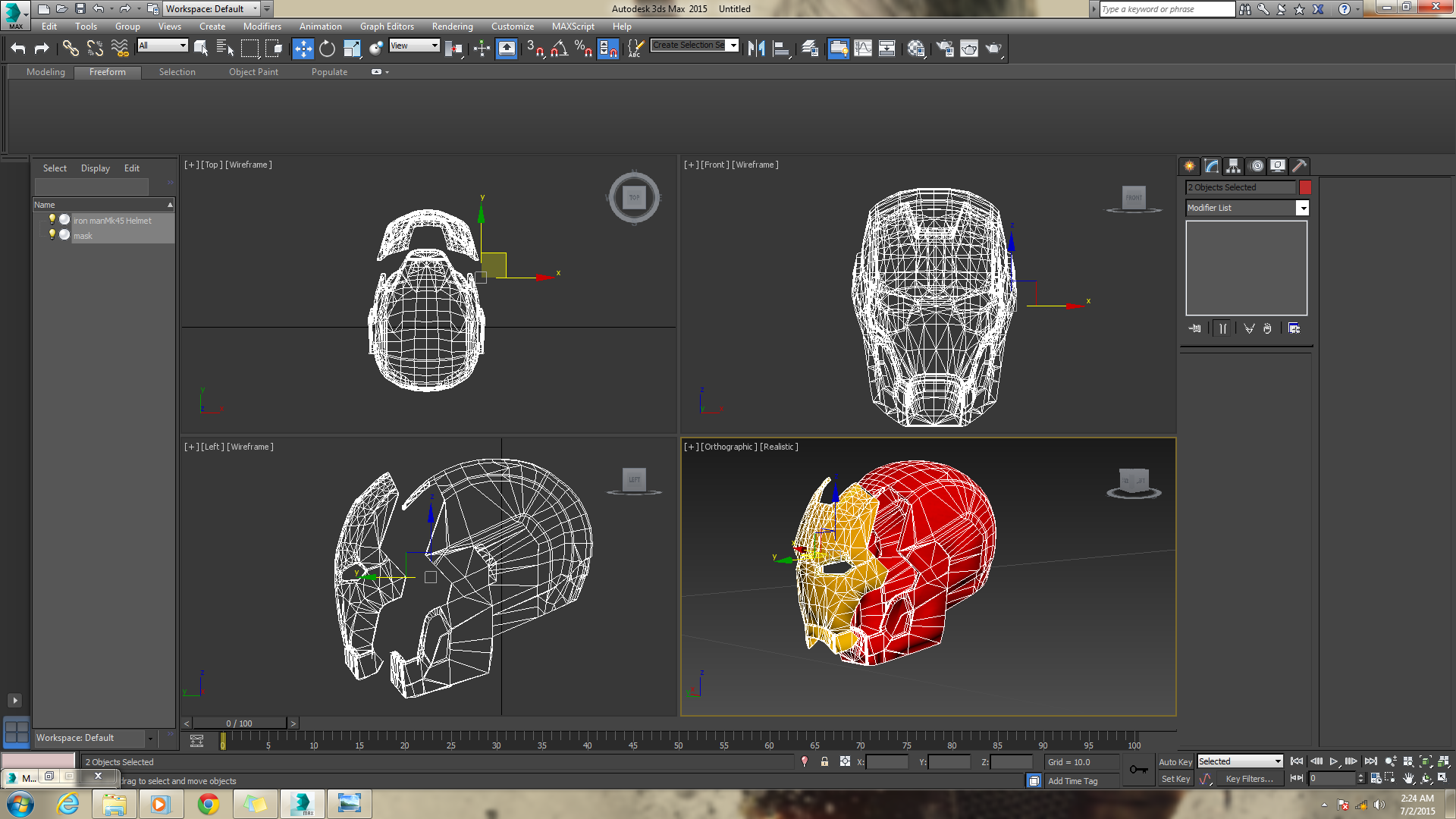
Task: Activate the Select and Scale tool
Action: (x=352, y=49)
